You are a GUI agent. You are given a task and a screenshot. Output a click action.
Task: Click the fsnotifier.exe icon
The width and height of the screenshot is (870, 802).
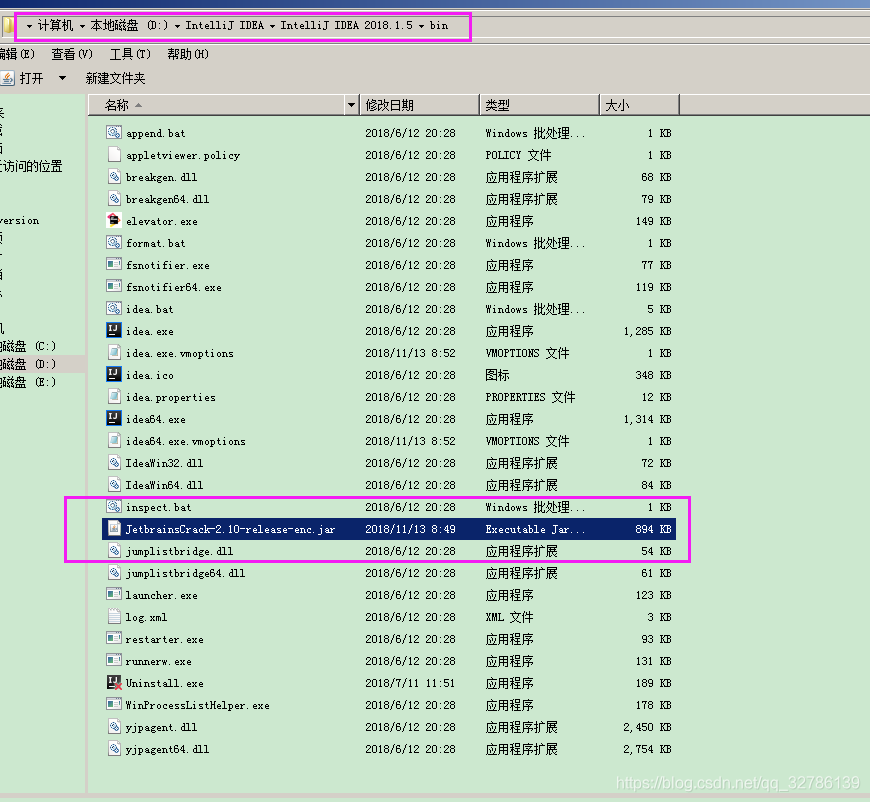(x=114, y=264)
